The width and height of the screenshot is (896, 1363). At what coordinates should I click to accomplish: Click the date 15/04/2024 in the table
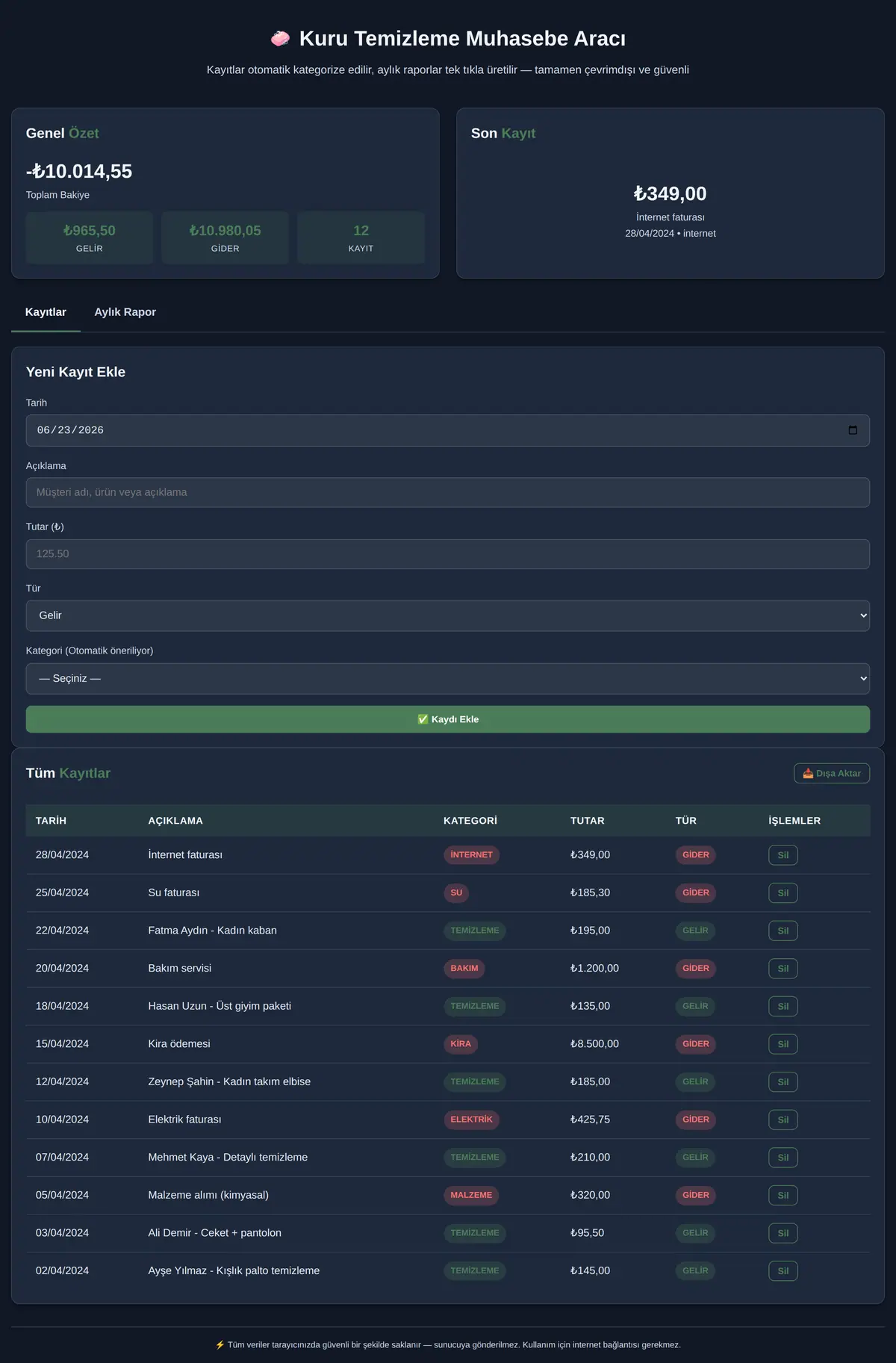tap(62, 1044)
